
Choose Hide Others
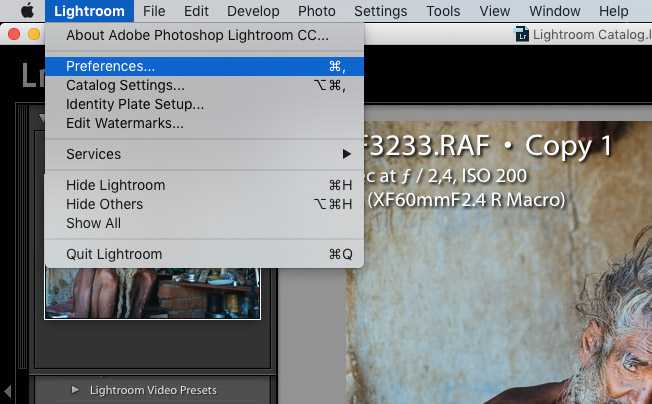tap(204, 204)
